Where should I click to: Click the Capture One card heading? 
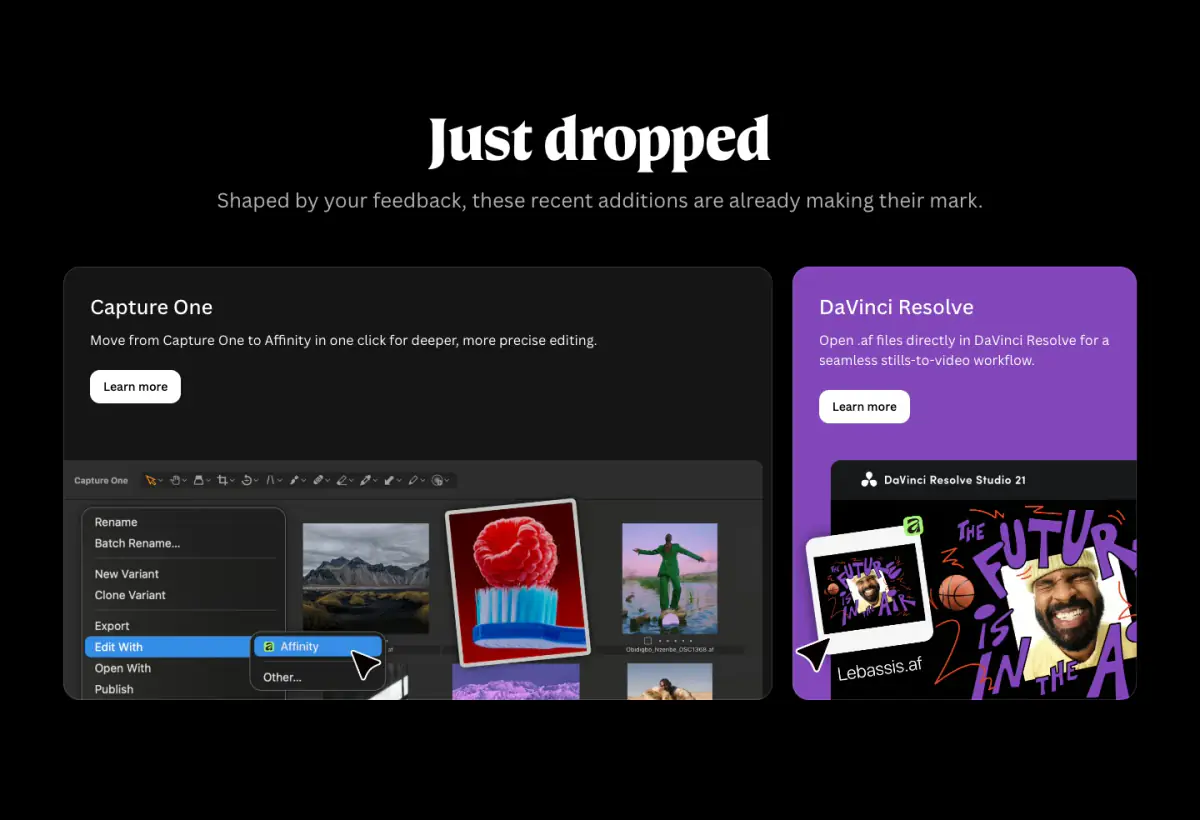coord(151,307)
